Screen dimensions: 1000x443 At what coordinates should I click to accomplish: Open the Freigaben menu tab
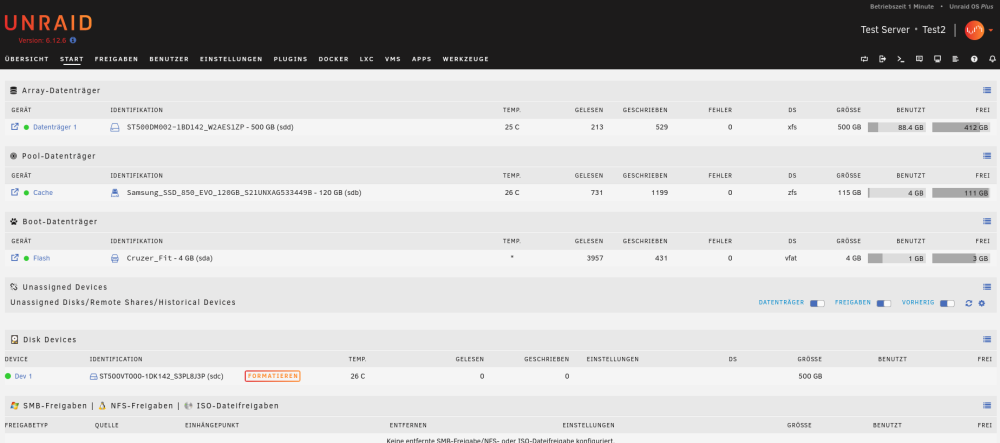[117, 59]
